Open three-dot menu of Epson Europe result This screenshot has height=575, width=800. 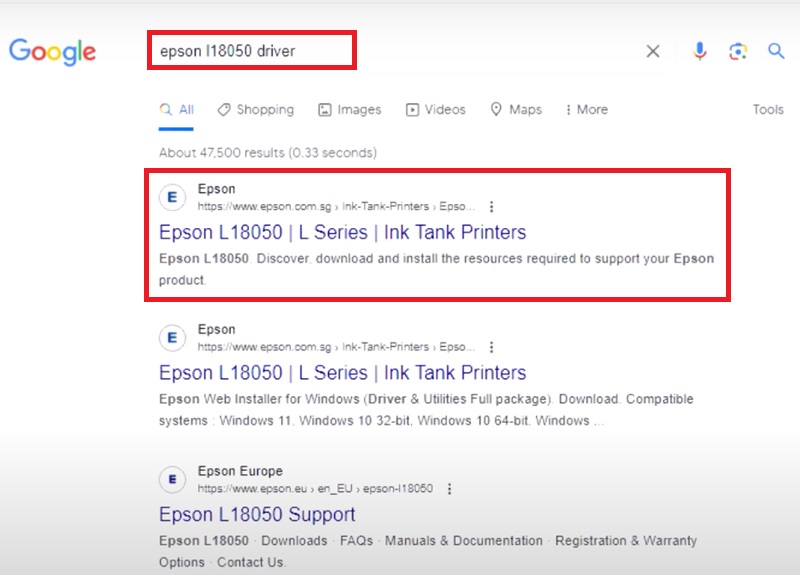point(449,489)
